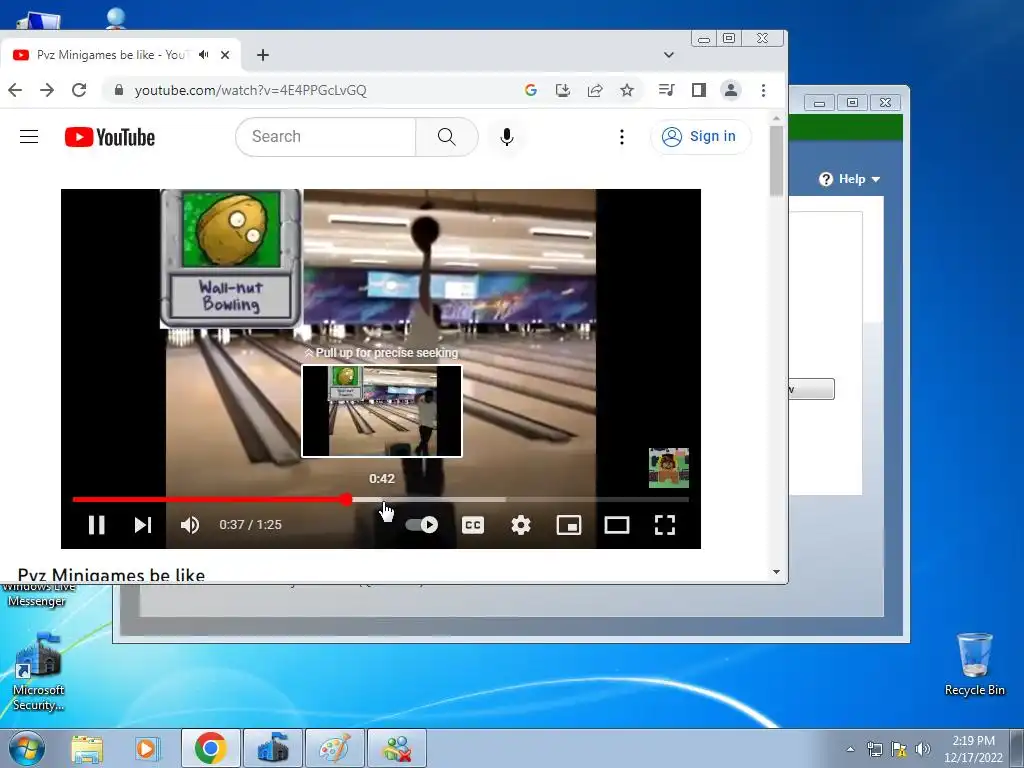Click the install app icon in address bar
This screenshot has width=1024, height=768.
click(563, 90)
